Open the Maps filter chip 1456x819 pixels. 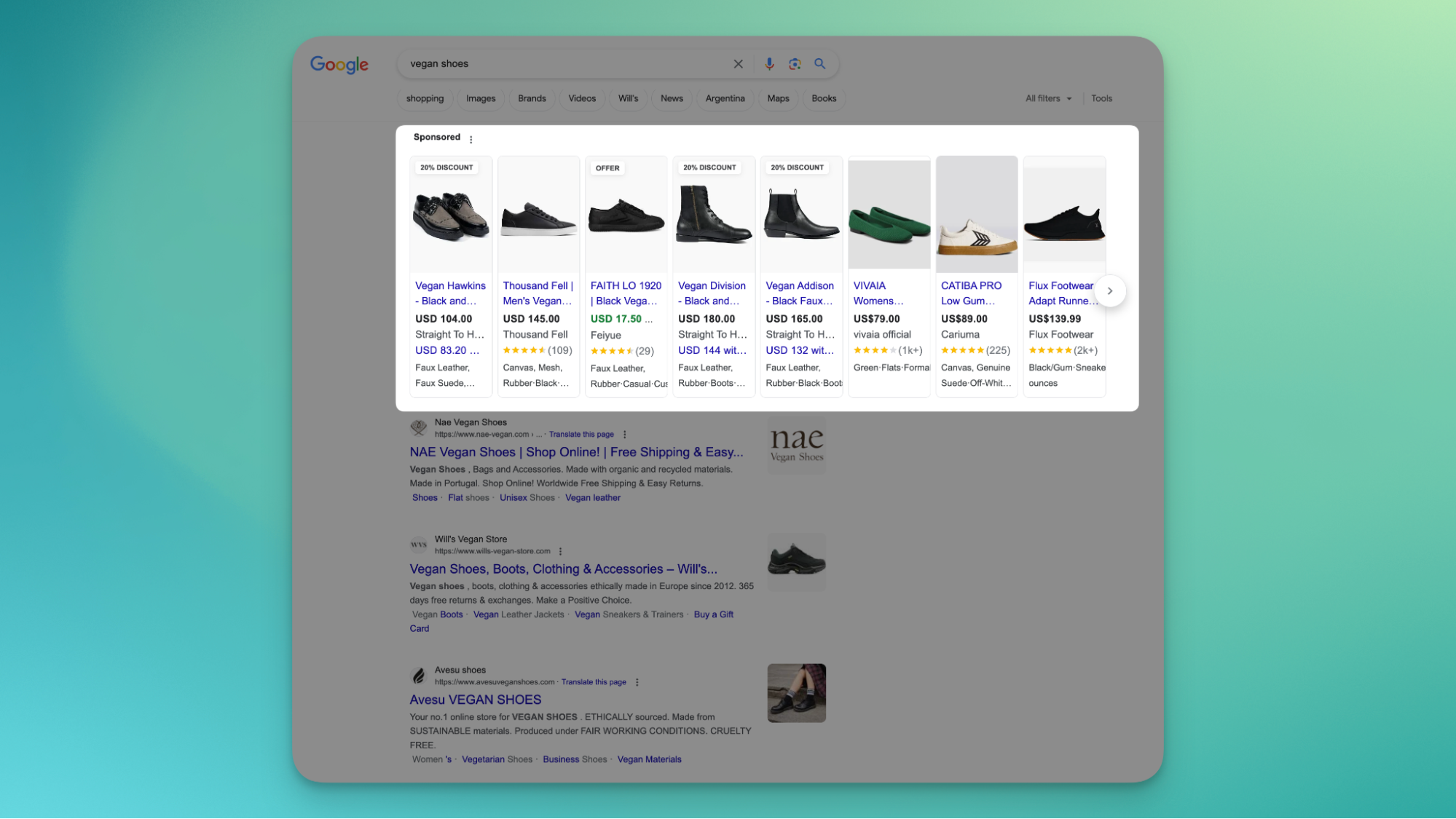778,99
